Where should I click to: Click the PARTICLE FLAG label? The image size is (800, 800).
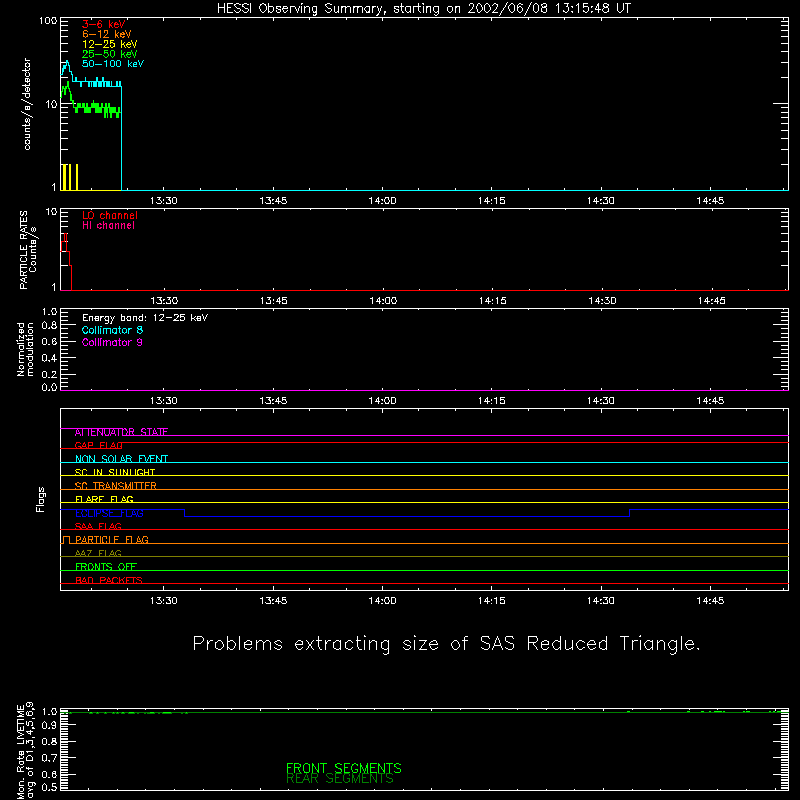point(111,540)
